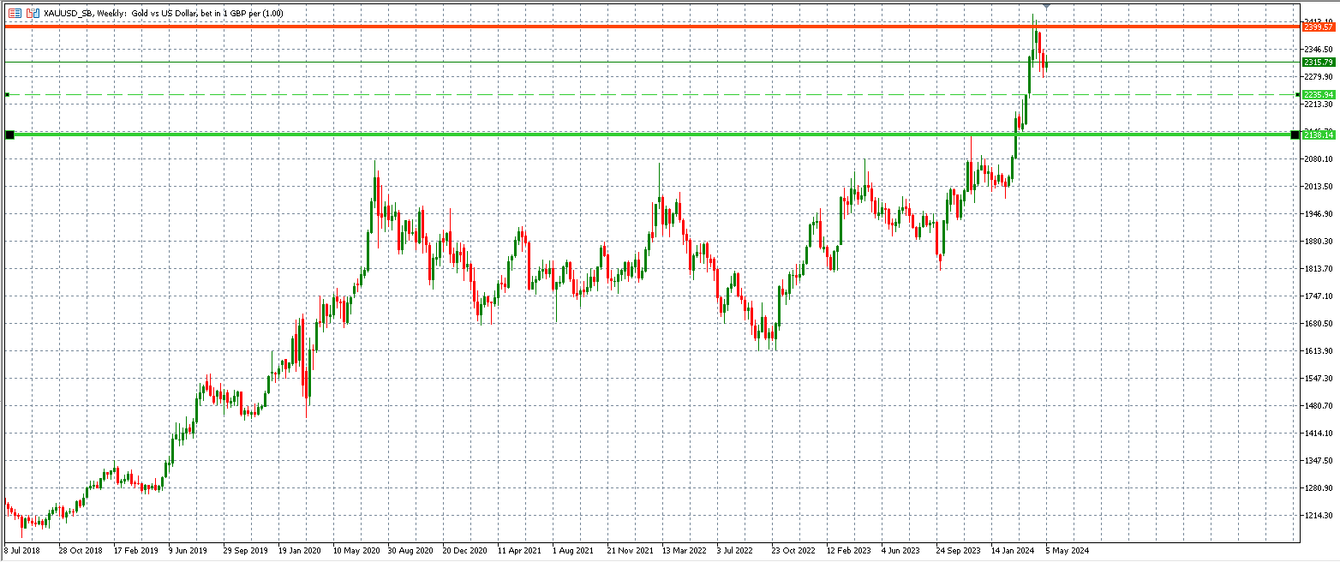Click the gray chart shift triangle marker

[x=1046, y=7]
